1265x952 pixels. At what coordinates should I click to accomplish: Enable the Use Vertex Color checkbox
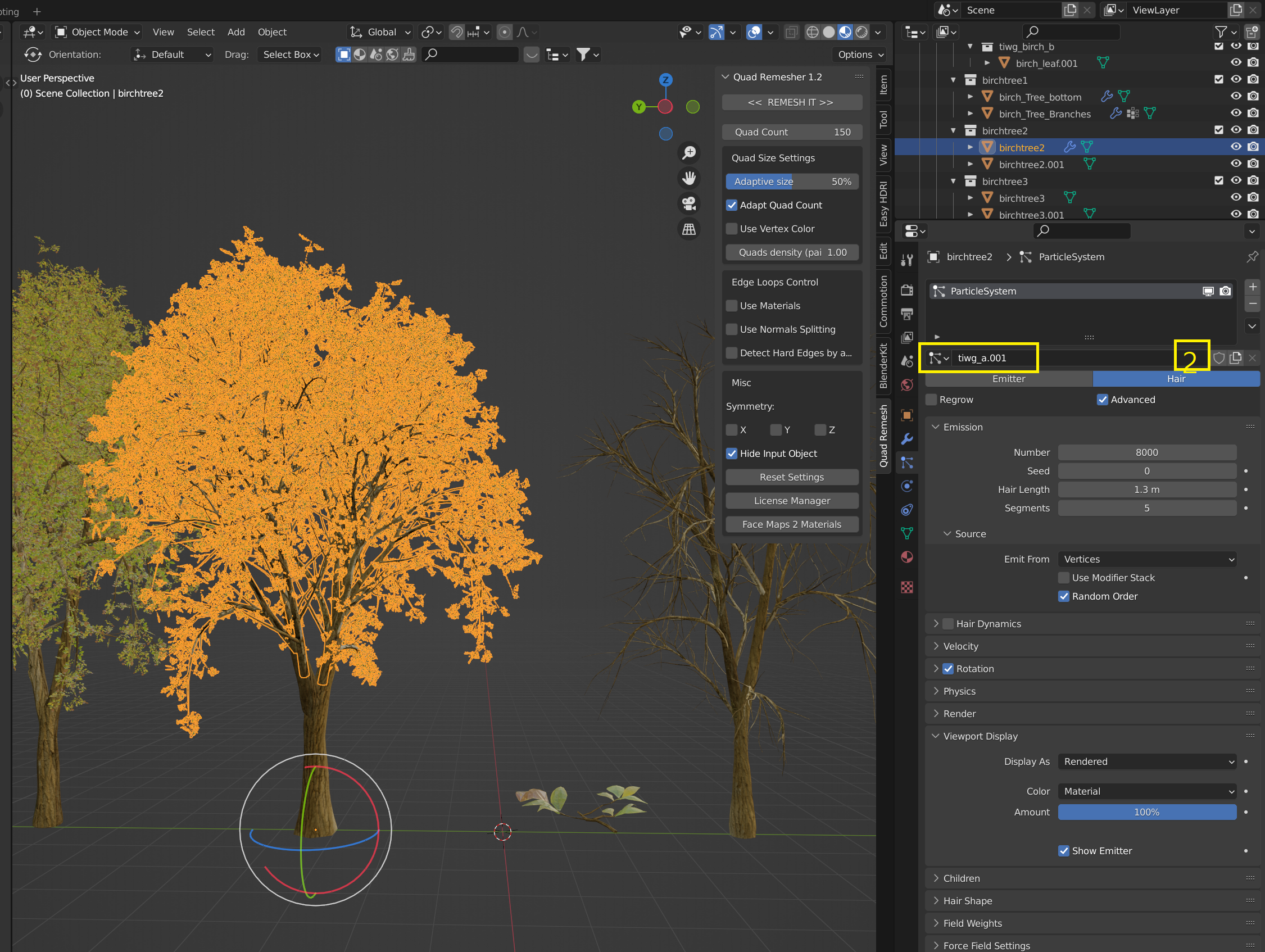(732, 229)
